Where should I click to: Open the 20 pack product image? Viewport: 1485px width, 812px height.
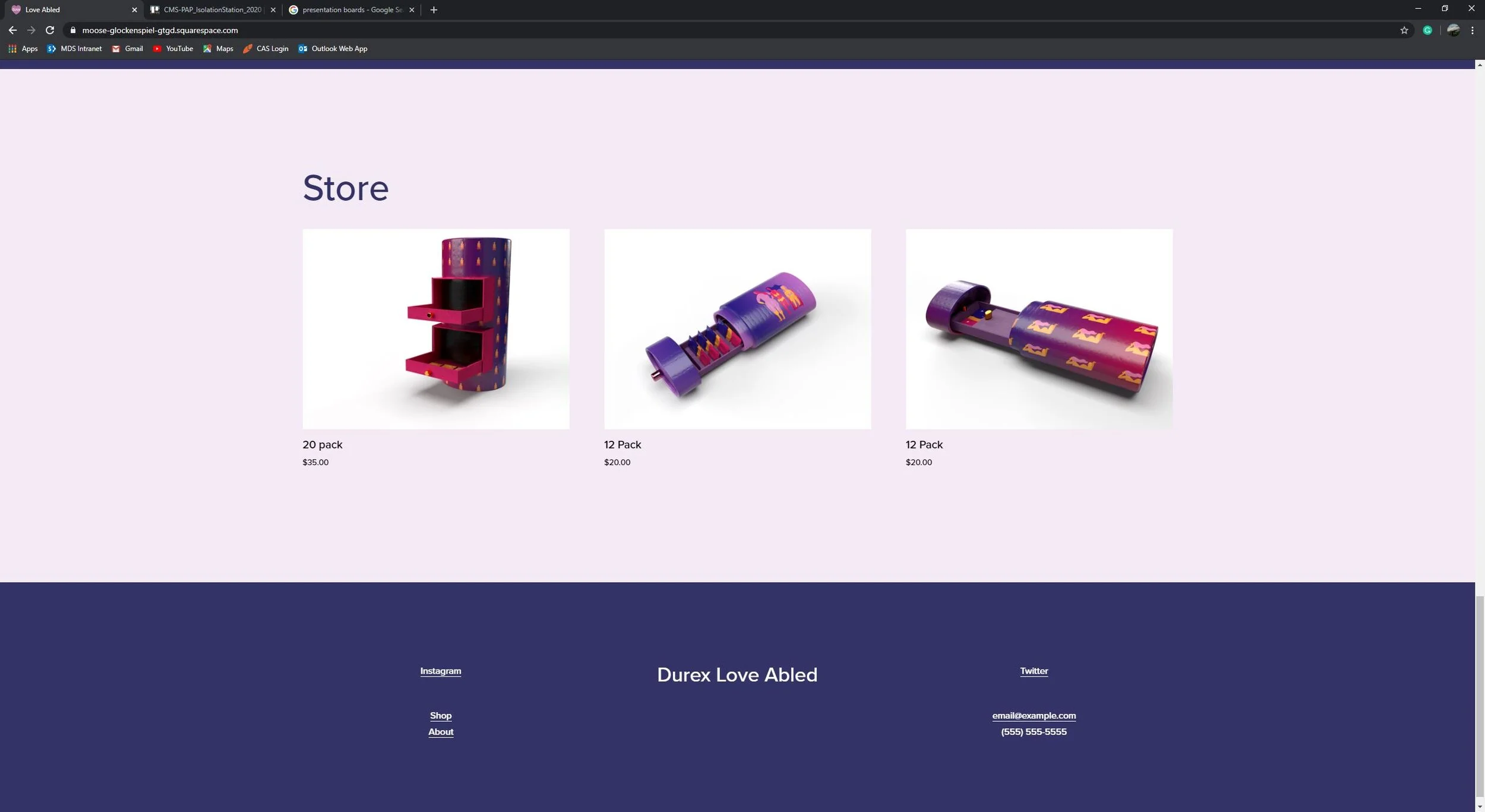pyautogui.click(x=435, y=328)
